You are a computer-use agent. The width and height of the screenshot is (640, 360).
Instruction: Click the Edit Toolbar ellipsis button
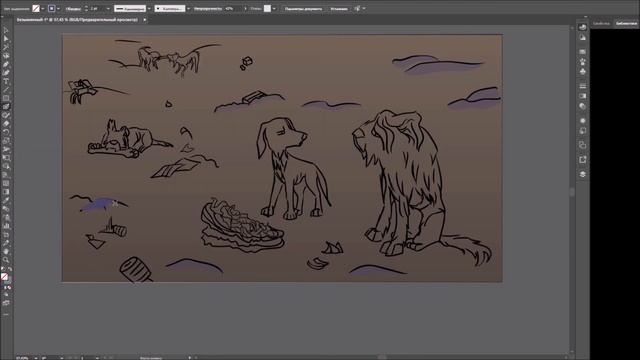point(6,315)
